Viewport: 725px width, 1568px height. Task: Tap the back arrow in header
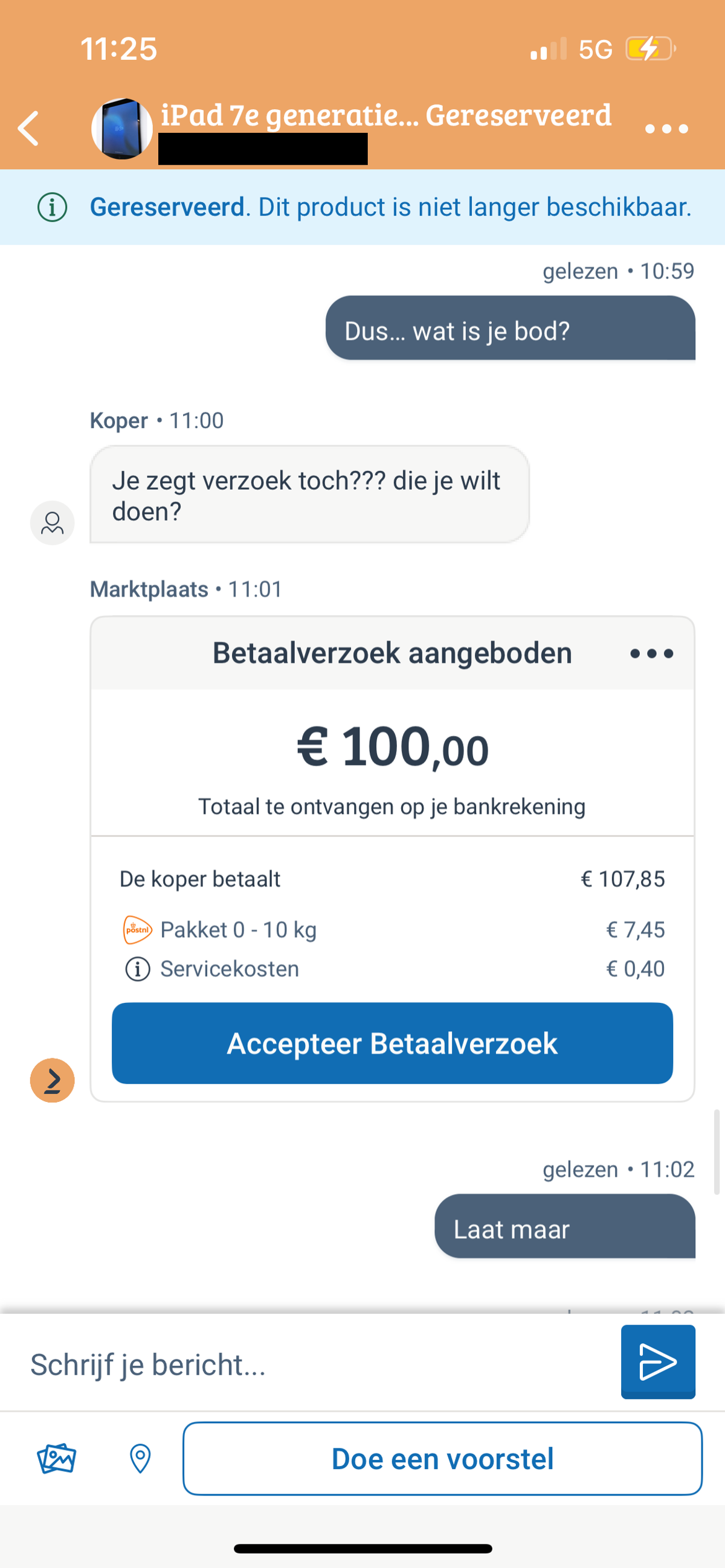point(28,129)
